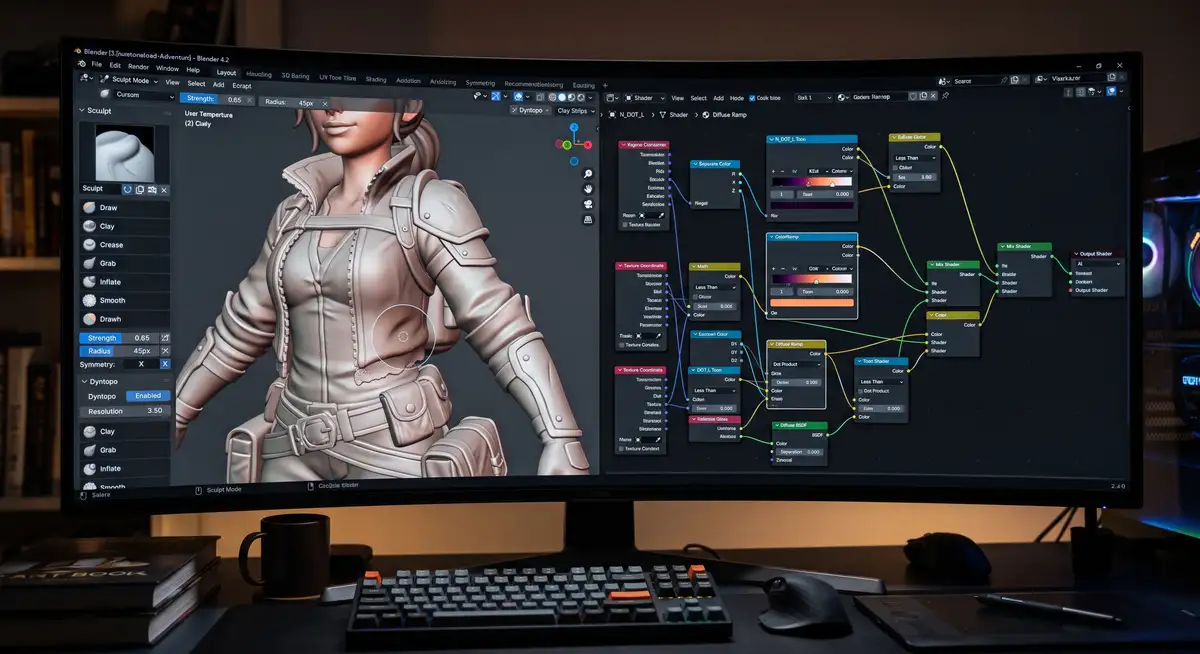The image size is (1200, 654).
Task: Click the blue Z axis gizmo circle
Action: 574,128
